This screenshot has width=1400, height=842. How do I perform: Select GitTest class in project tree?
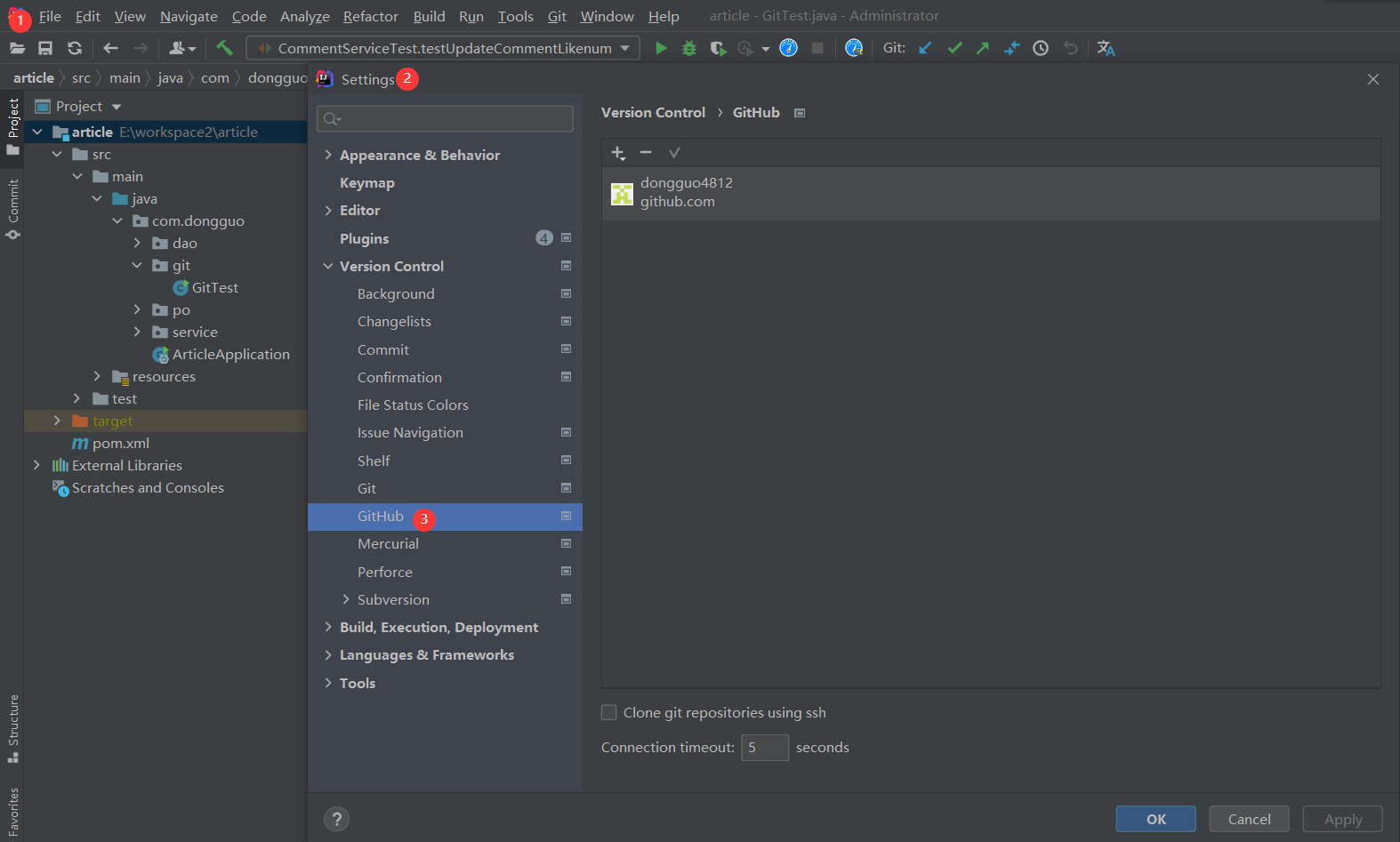click(x=214, y=287)
